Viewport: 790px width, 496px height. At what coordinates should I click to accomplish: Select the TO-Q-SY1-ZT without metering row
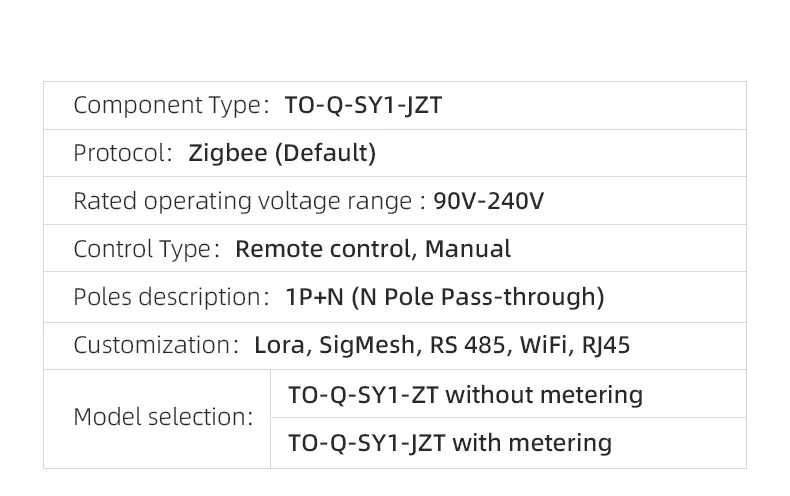click(465, 394)
